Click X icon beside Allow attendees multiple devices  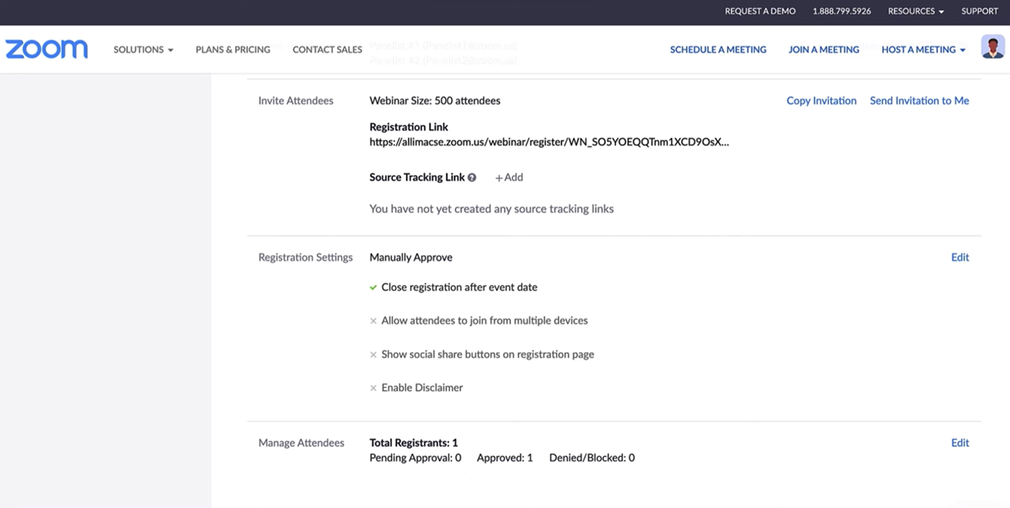tap(373, 321)
